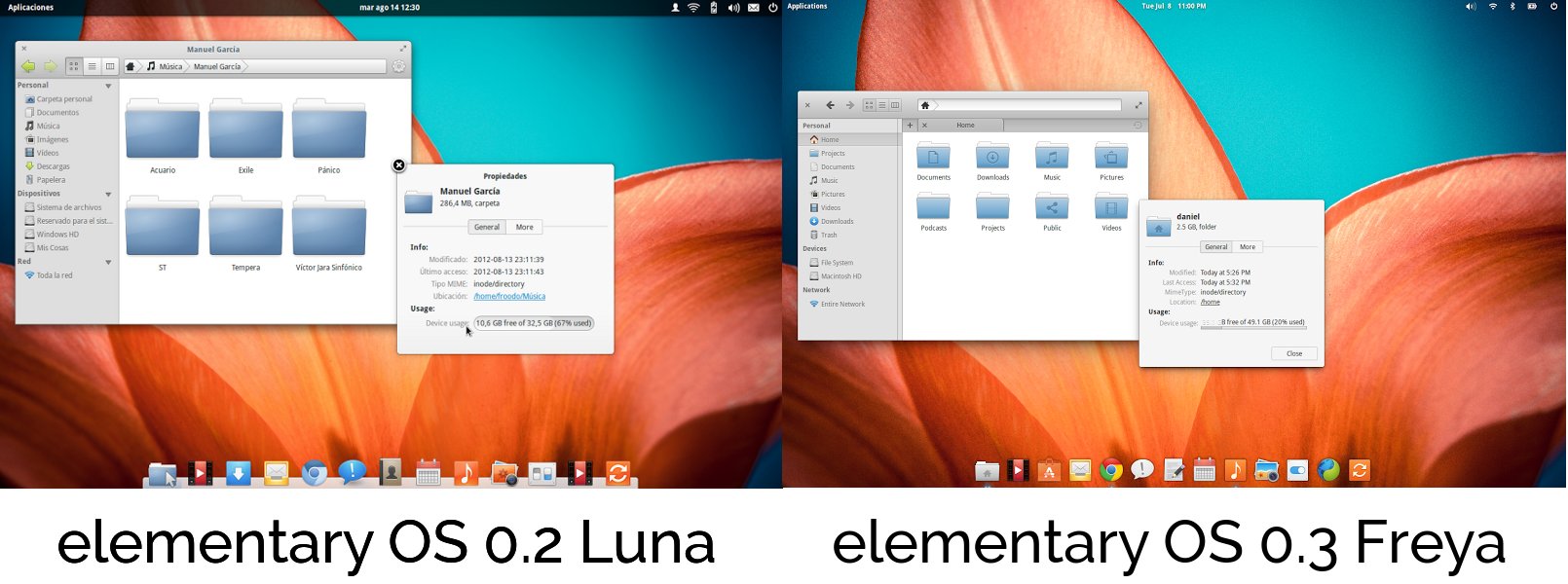Collapse the Red section in Luna sidebar
The height and width of the screenshot is (584, 1568).
click(x=108, y=262)
